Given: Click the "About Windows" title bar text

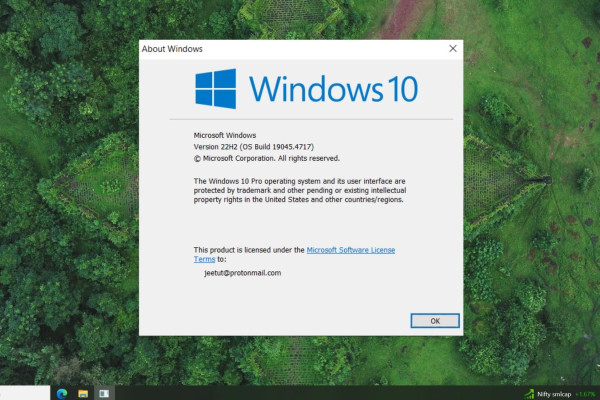Looking at the screenshot, I should click(172, 49).
